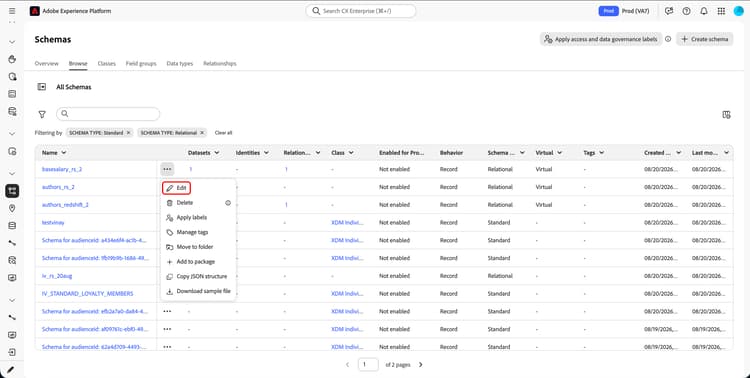Open column settings icon above table
Screen dimensions: 750x378
click(x=726, y=114)
